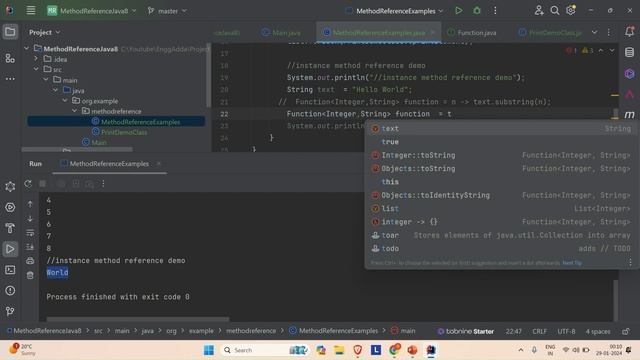Expand the MethodReferenceJava8 project dropdown
Viewport: 640px width, 360px height.
(91, 11)
